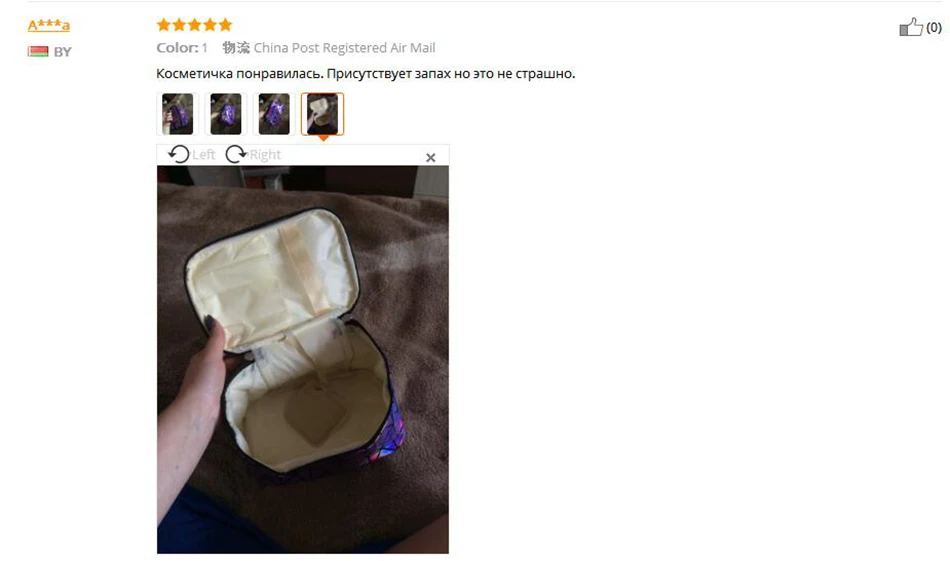Rotate photo with clockwise arrow icon

(236, 154)
